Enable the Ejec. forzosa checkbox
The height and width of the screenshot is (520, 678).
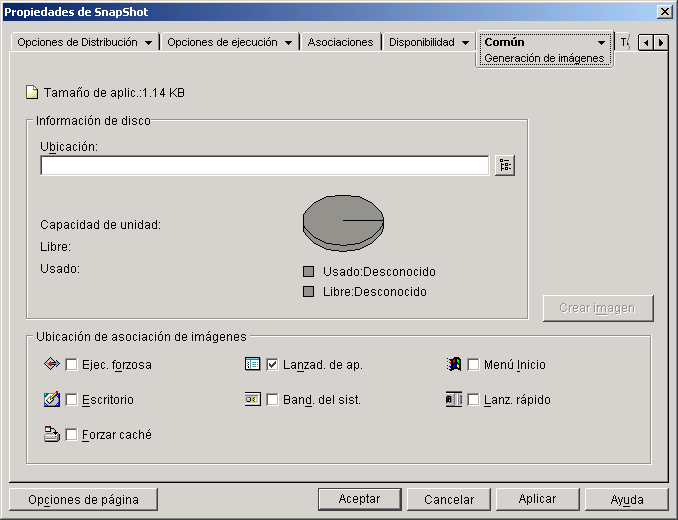[x=71, y=364]
